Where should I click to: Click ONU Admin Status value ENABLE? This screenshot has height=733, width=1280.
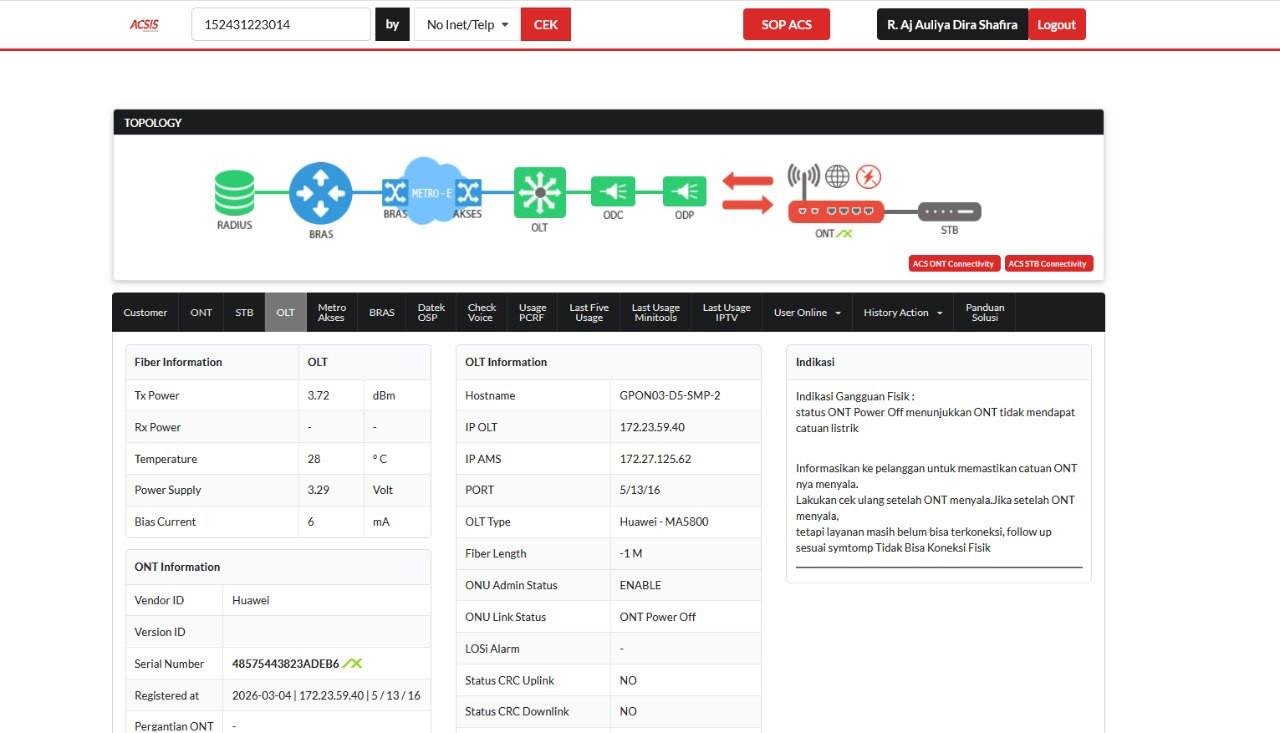coord(640,585)
